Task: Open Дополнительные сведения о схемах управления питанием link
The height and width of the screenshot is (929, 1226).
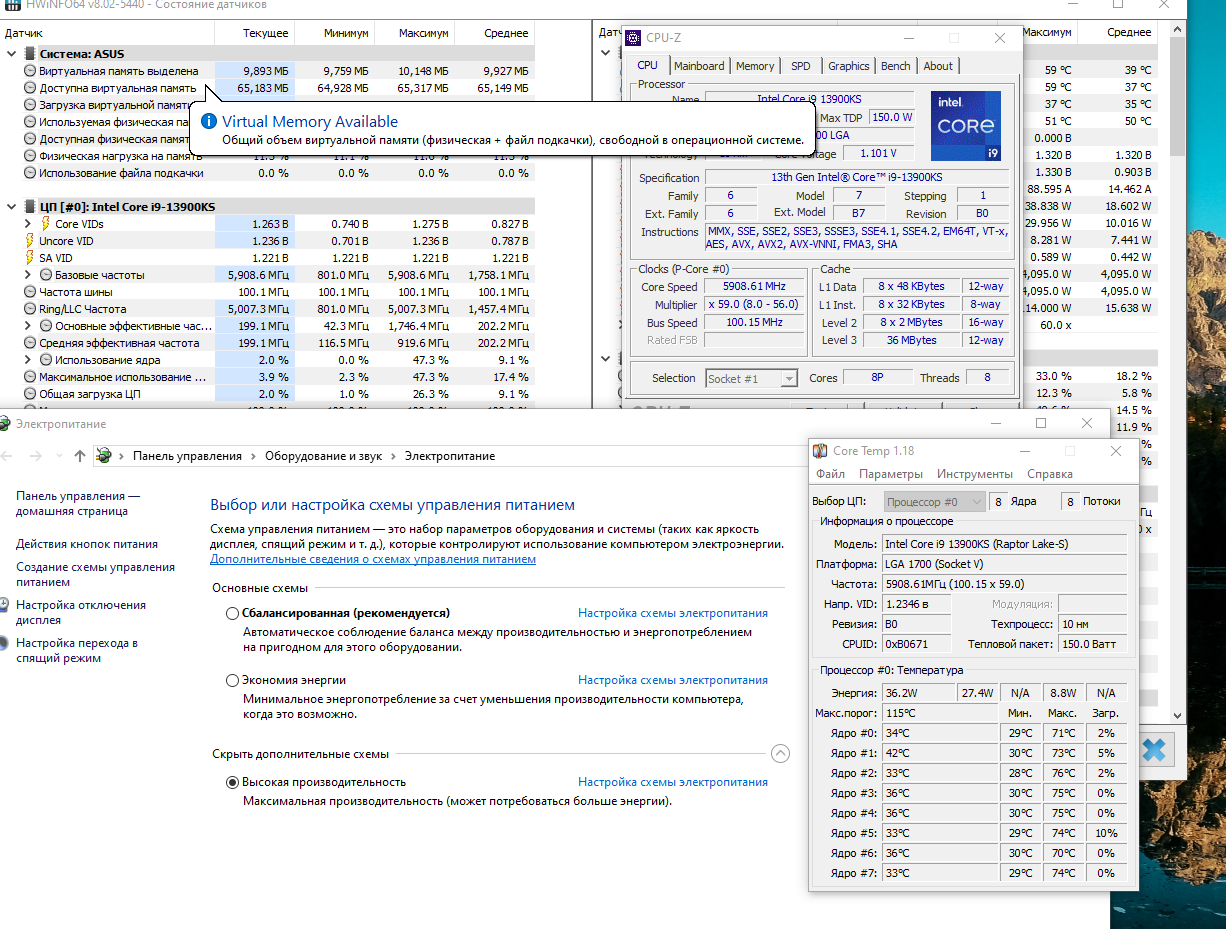Action: tap(373, 559)
